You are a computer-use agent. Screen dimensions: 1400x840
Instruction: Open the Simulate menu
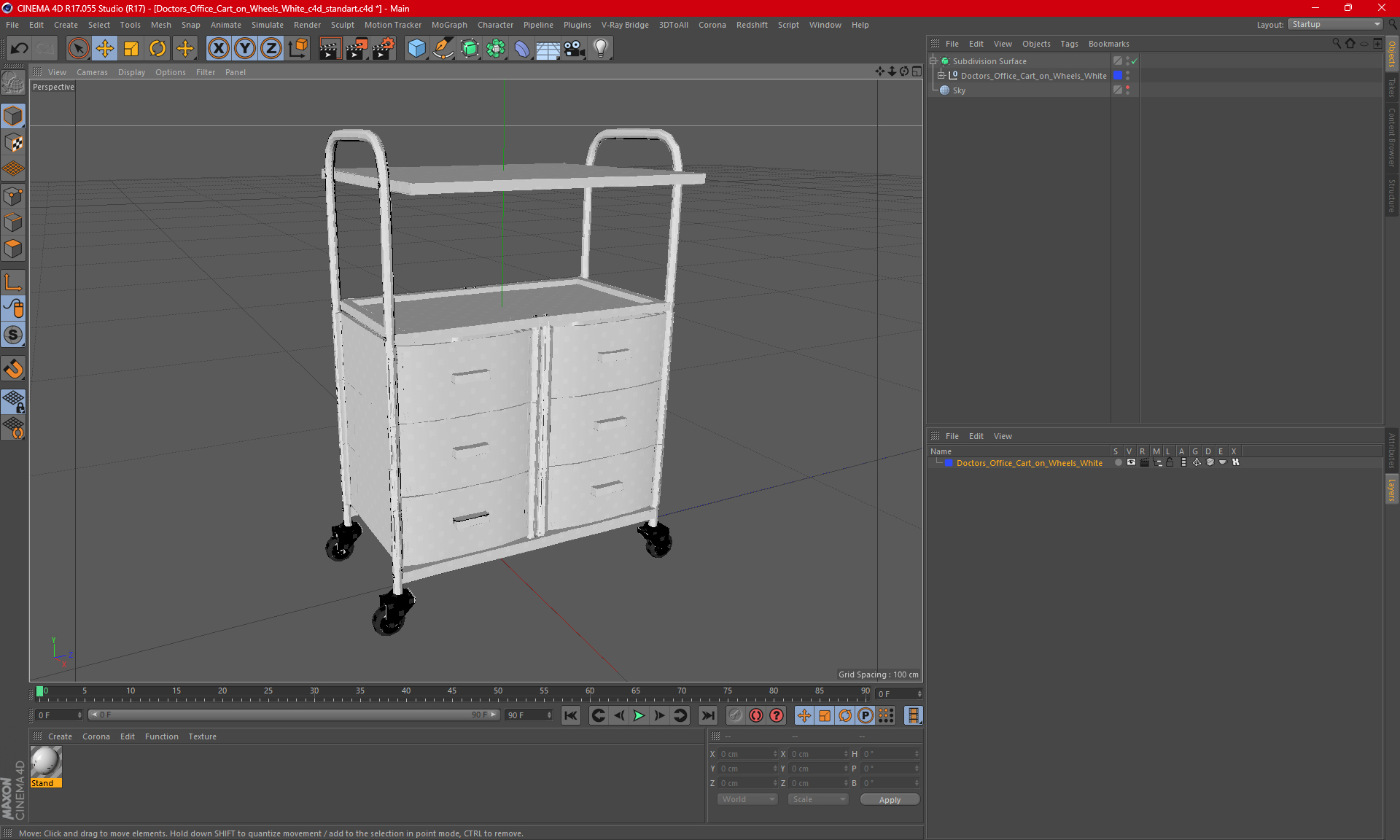pyautogui.click(x=268, y=25)
